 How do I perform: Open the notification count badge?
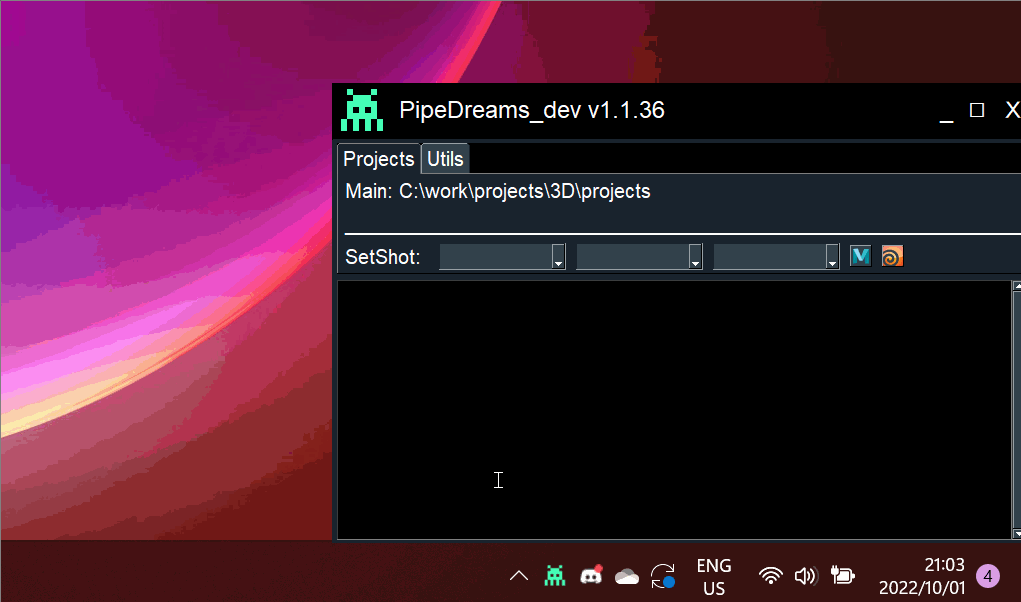988,576
